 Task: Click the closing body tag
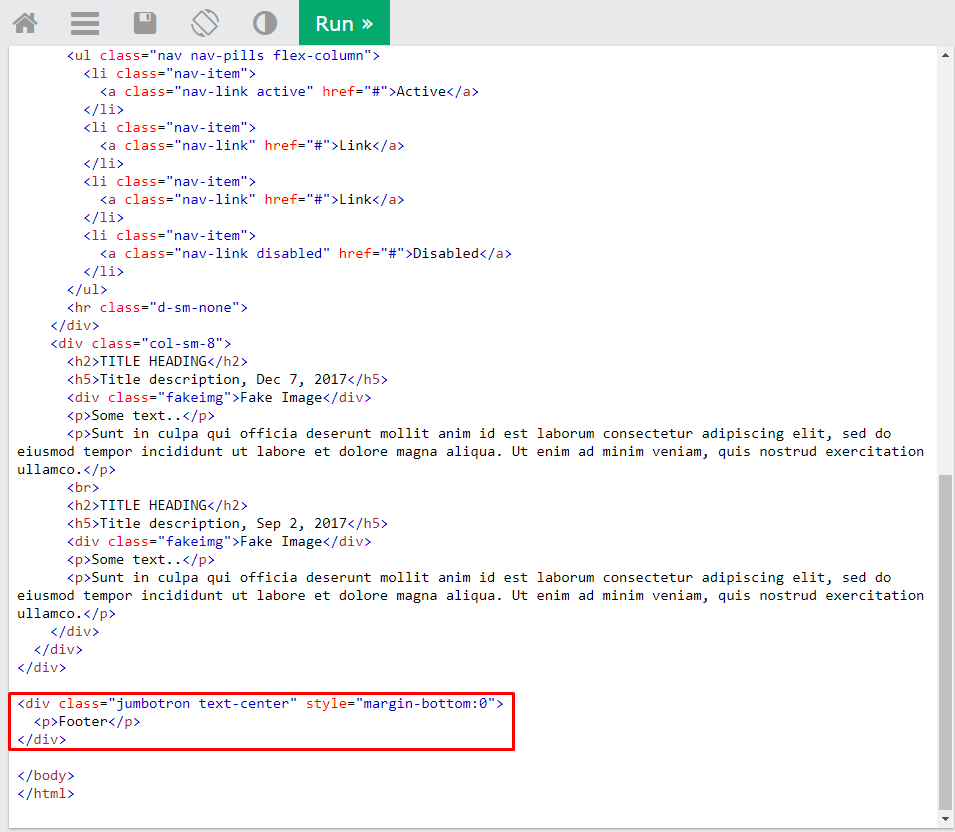pyautogui.click(x=46, y=775)
